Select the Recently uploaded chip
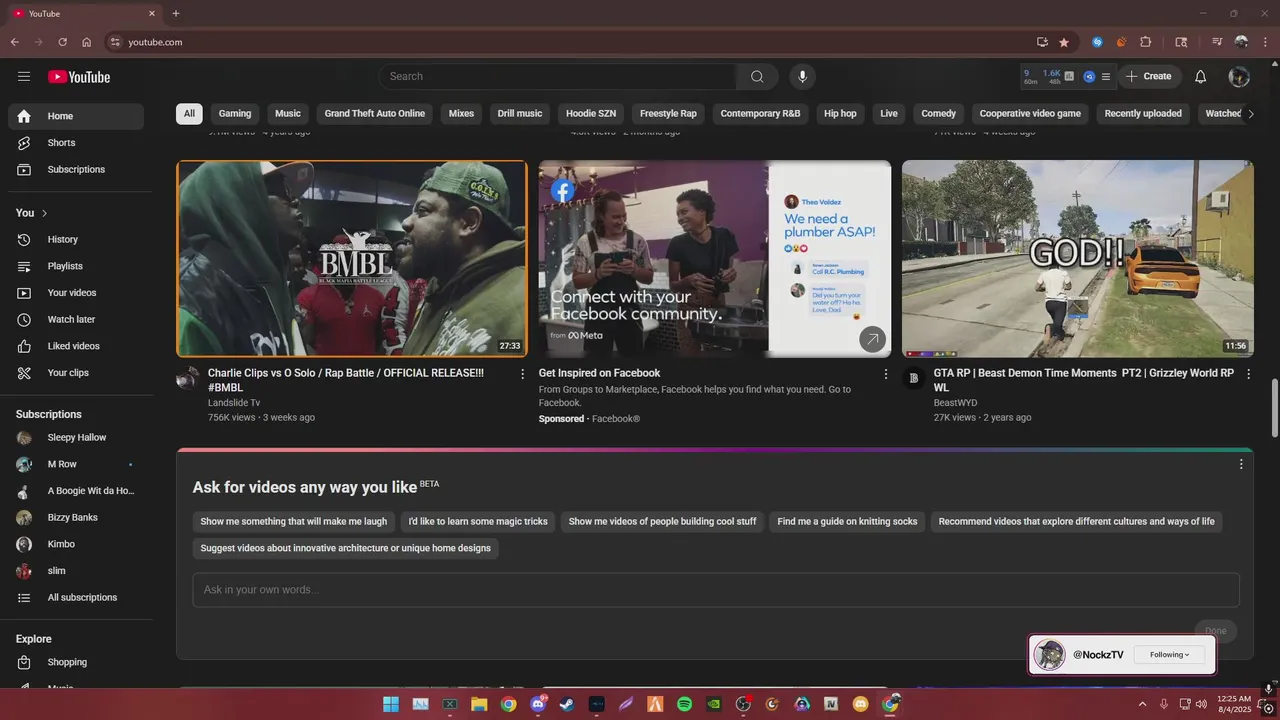Image resolution: width=1280 pixels, height=720 pixels. pos(1143,114)
